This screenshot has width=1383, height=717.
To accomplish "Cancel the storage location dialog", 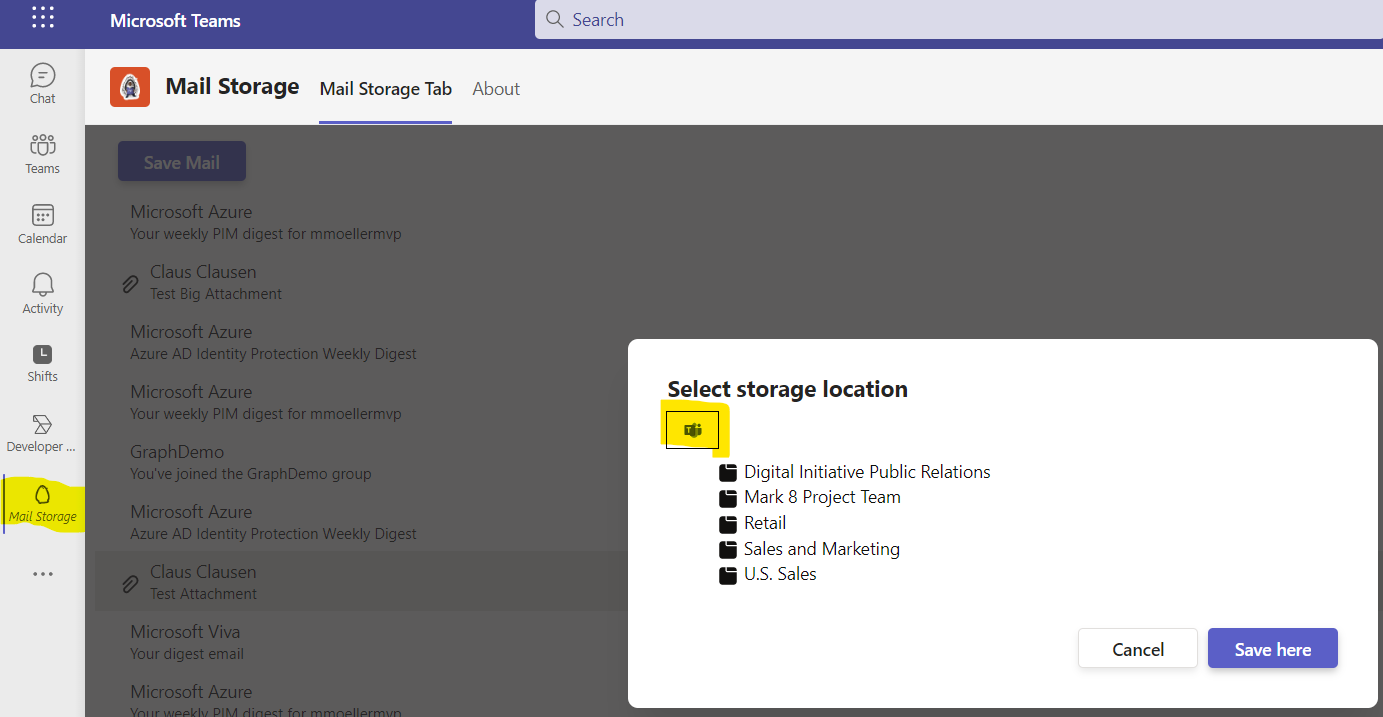I will pyautogui.click(x=1138, y=649).
